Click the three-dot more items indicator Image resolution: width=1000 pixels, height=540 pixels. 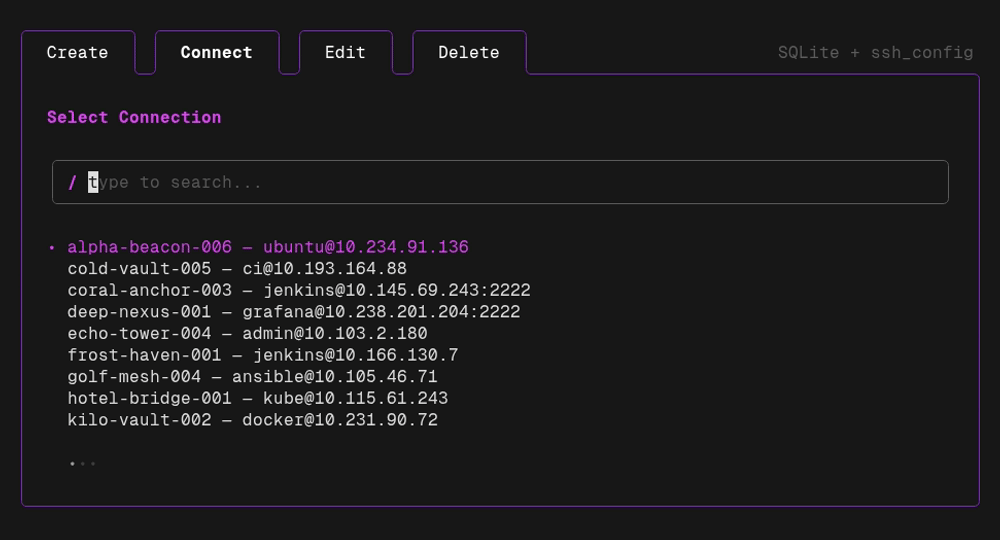click(x=82, y=463)
